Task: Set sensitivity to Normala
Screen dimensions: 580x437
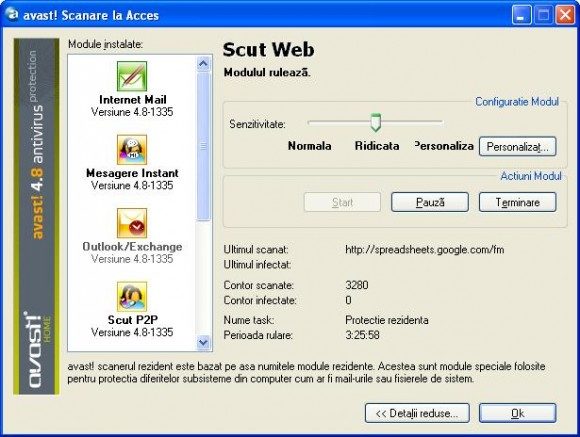Action: point(309,146)
